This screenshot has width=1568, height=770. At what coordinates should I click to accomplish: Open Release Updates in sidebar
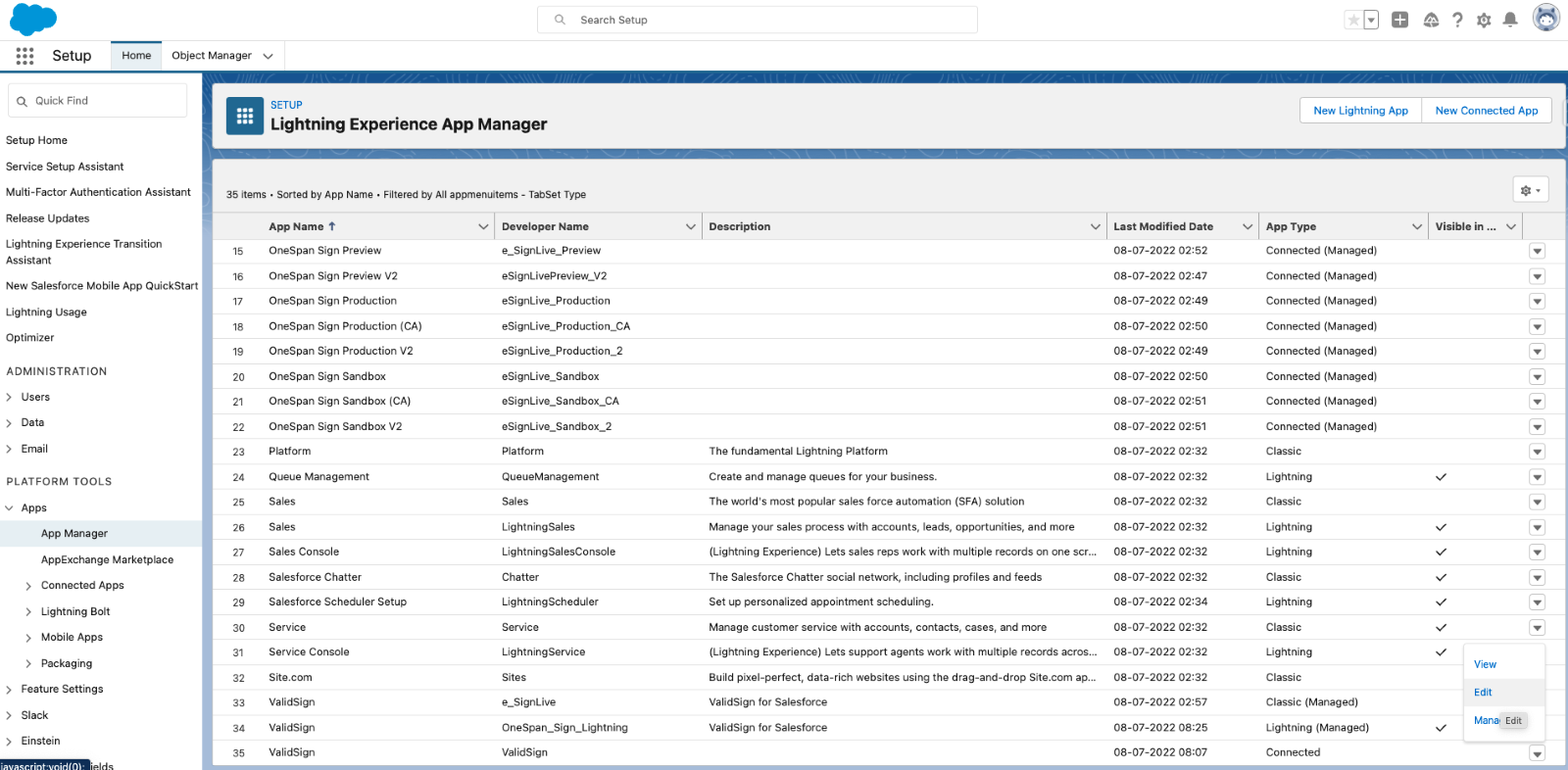(47, 218)
